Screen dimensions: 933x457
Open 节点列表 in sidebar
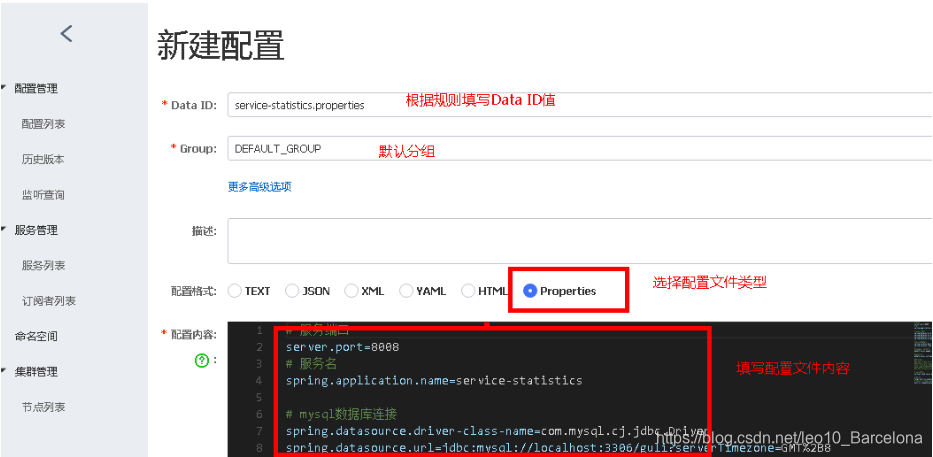[43, 407]
